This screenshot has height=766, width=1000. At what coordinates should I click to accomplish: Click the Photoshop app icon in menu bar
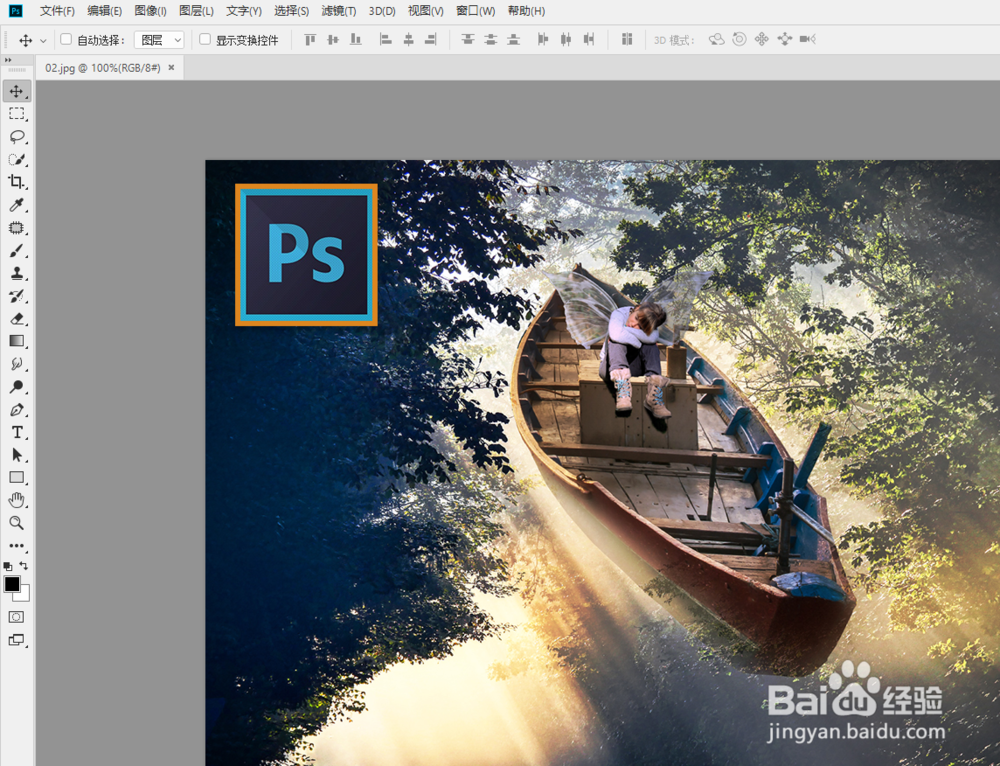[x=15, y=11]
